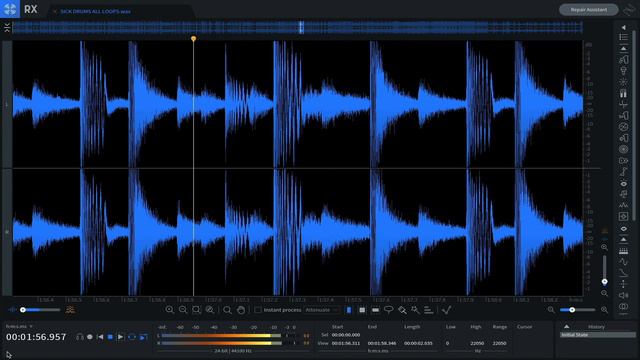Click the horizontal zoom in icon bottom right
Viewport: 640px width, 360px height.
pos(604,310)
